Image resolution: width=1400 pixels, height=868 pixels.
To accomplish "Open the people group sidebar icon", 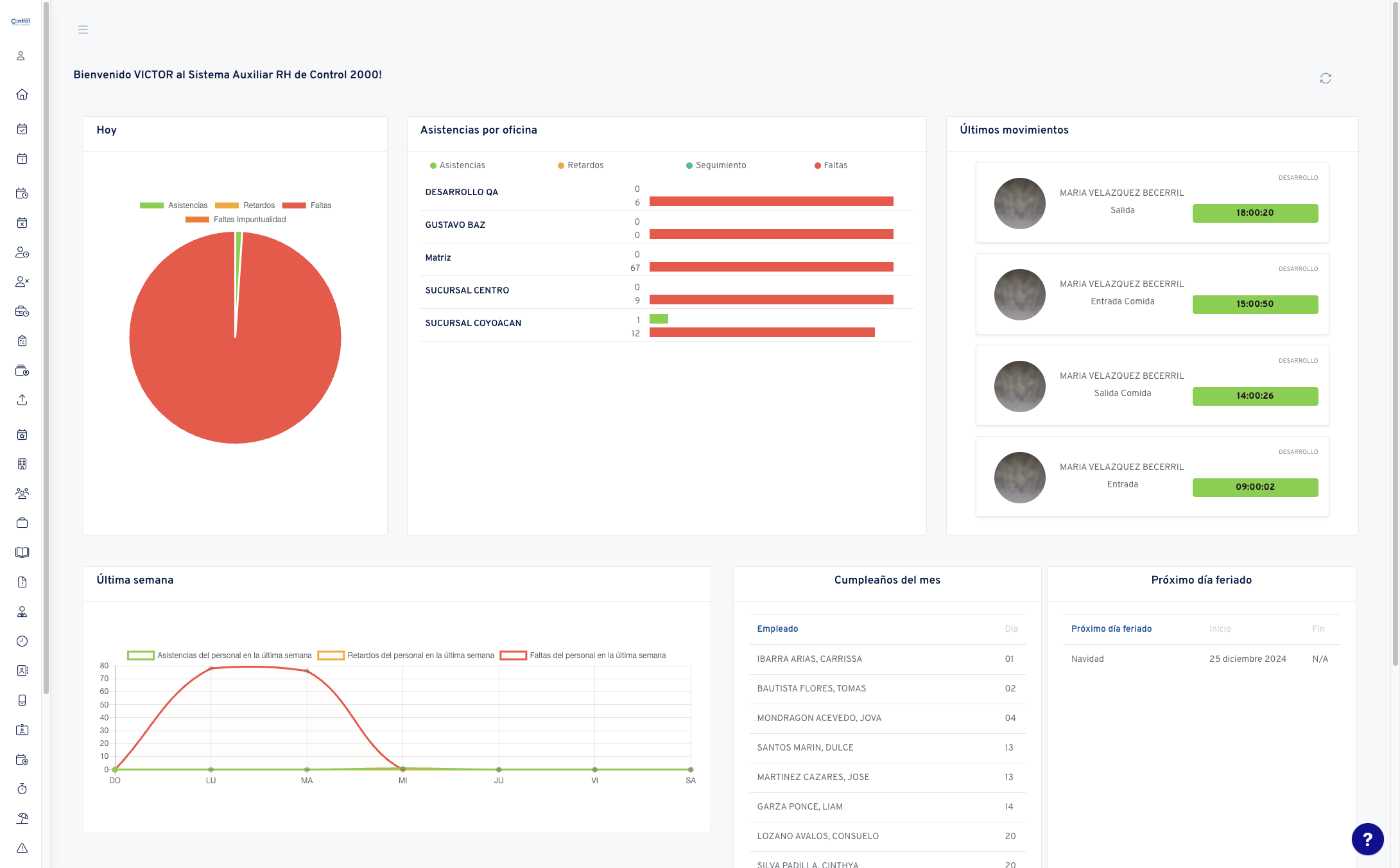I will click(22, 494).
